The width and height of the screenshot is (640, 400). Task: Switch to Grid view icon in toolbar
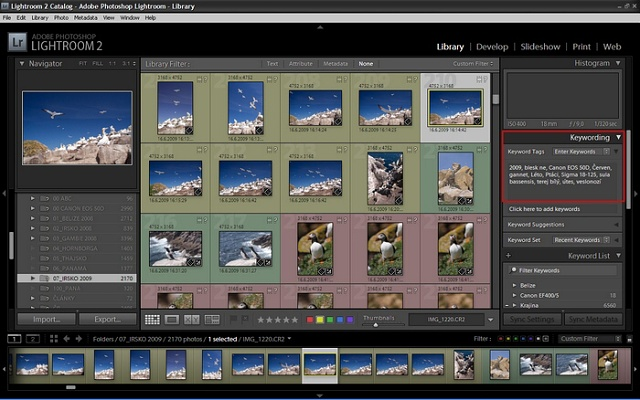click(x=152, y=320)
